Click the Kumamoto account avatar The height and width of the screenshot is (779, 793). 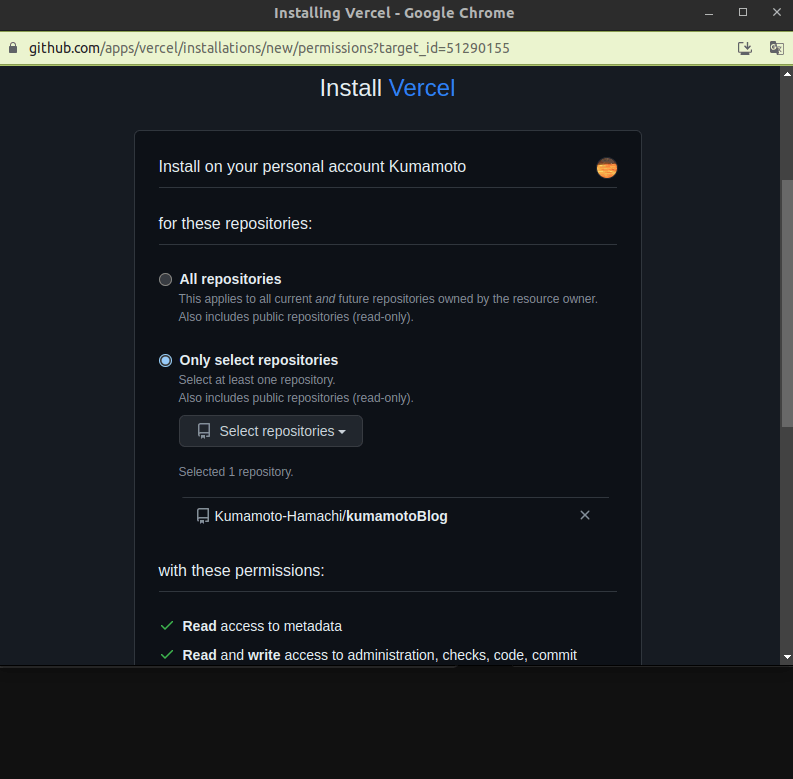pyautogui.click(x=606, y=167)
